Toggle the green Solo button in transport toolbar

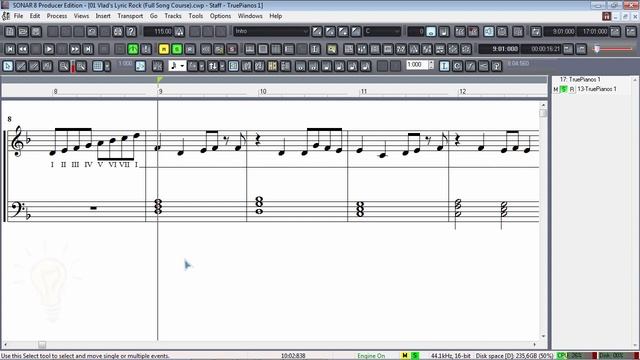177,49
